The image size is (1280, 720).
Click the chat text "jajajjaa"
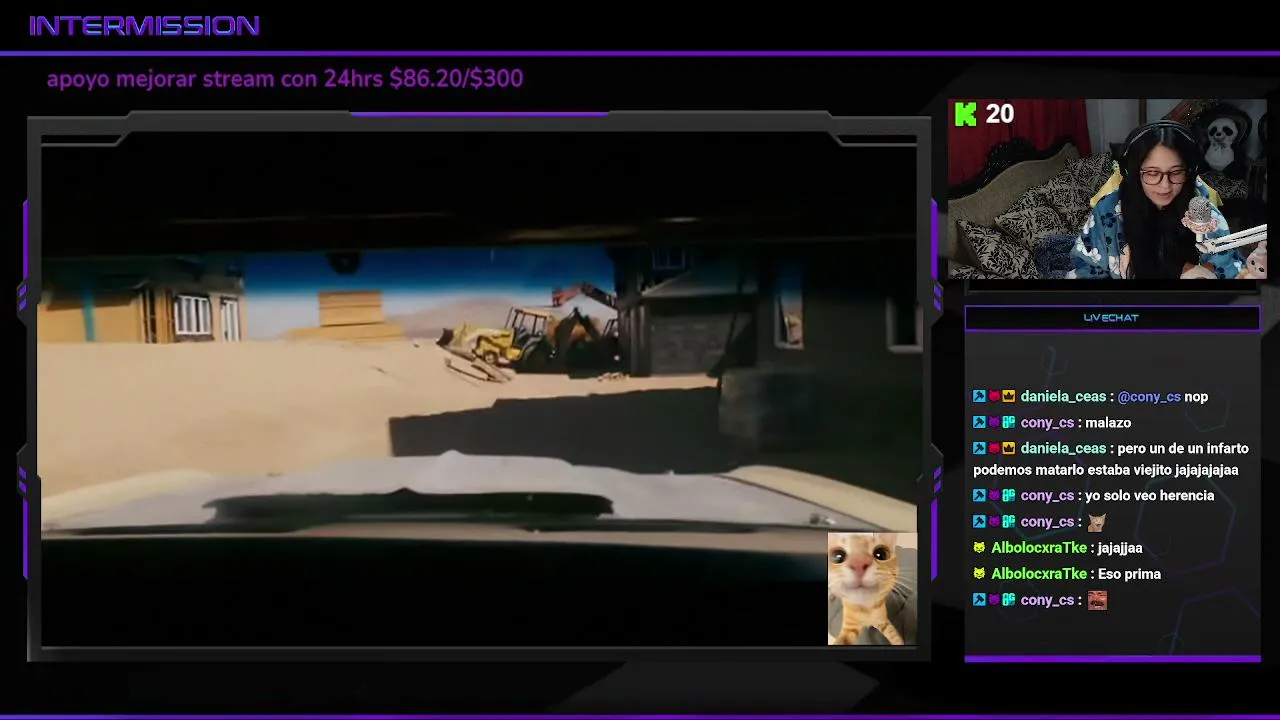(1120, 548)
